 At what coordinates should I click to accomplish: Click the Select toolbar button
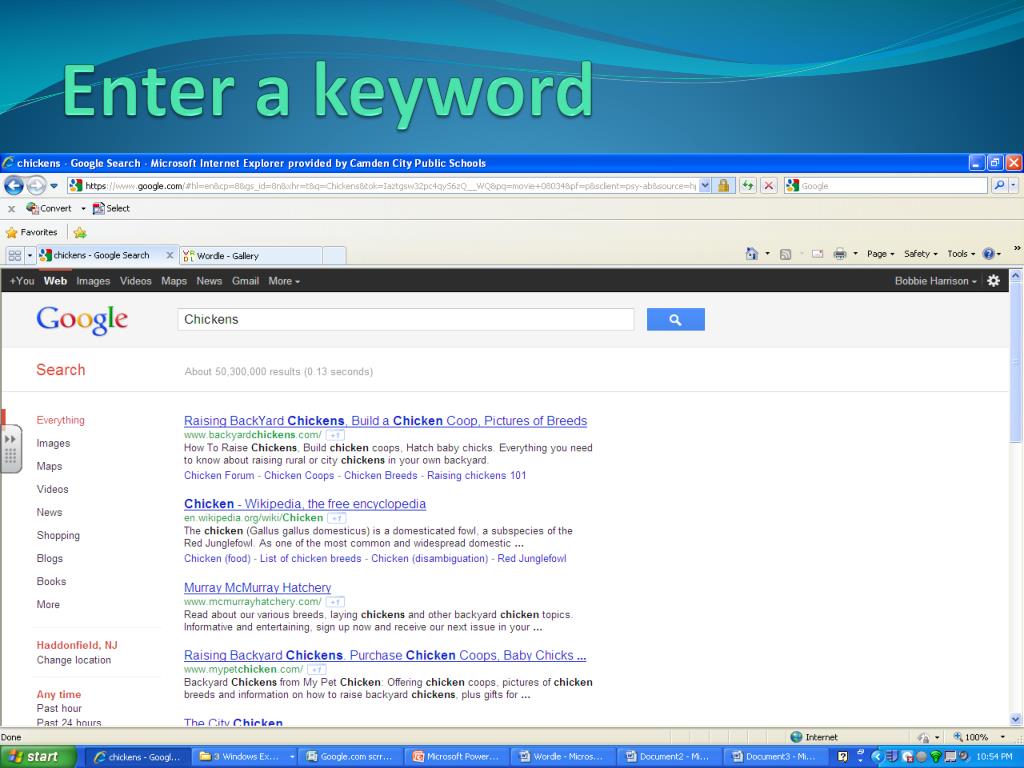pyautogui.click(x=111, y=208)
